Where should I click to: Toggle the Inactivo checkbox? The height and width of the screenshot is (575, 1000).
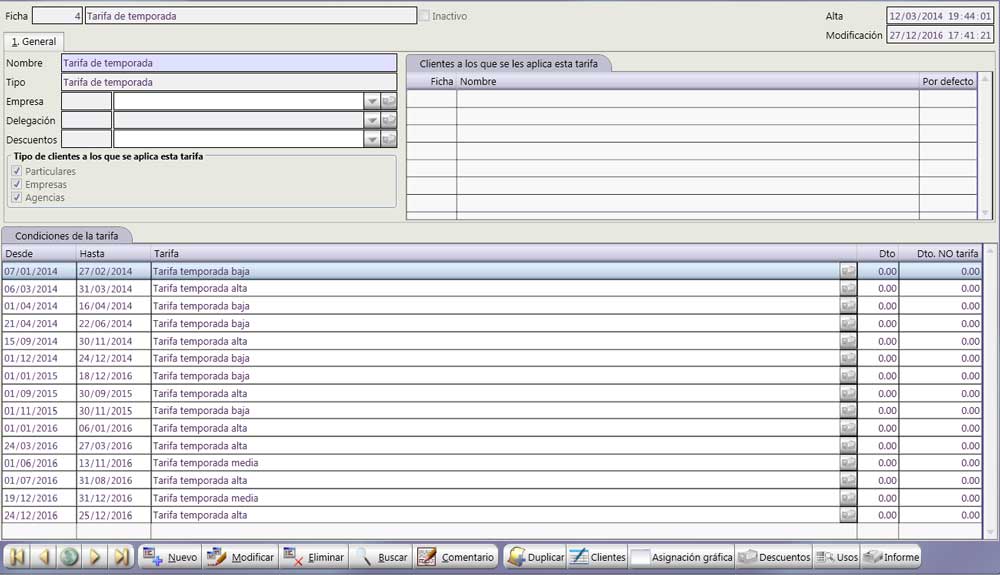tap(425, 16)
